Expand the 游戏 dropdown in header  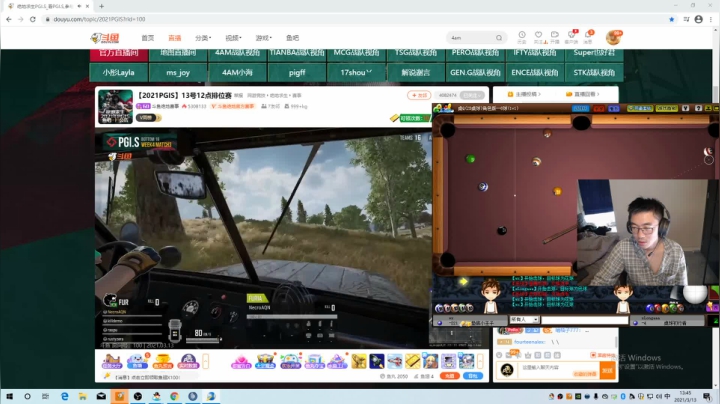[263, 38]
